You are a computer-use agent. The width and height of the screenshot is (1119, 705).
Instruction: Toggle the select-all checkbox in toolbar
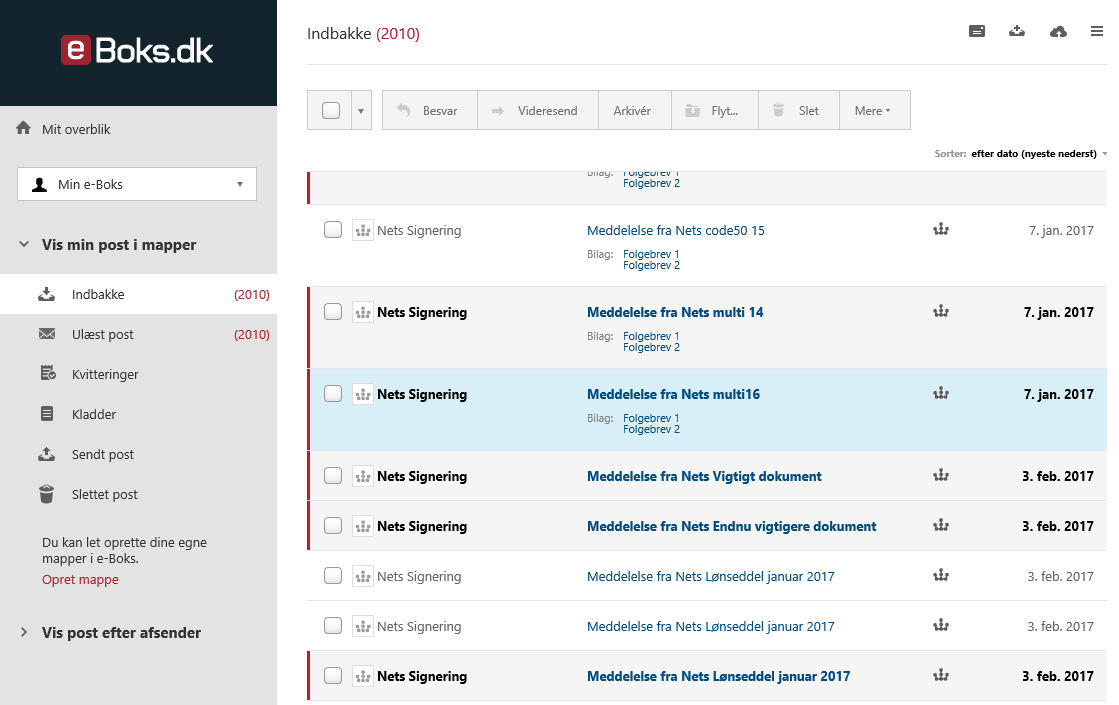pyautogui.click(x=330, y=111)
